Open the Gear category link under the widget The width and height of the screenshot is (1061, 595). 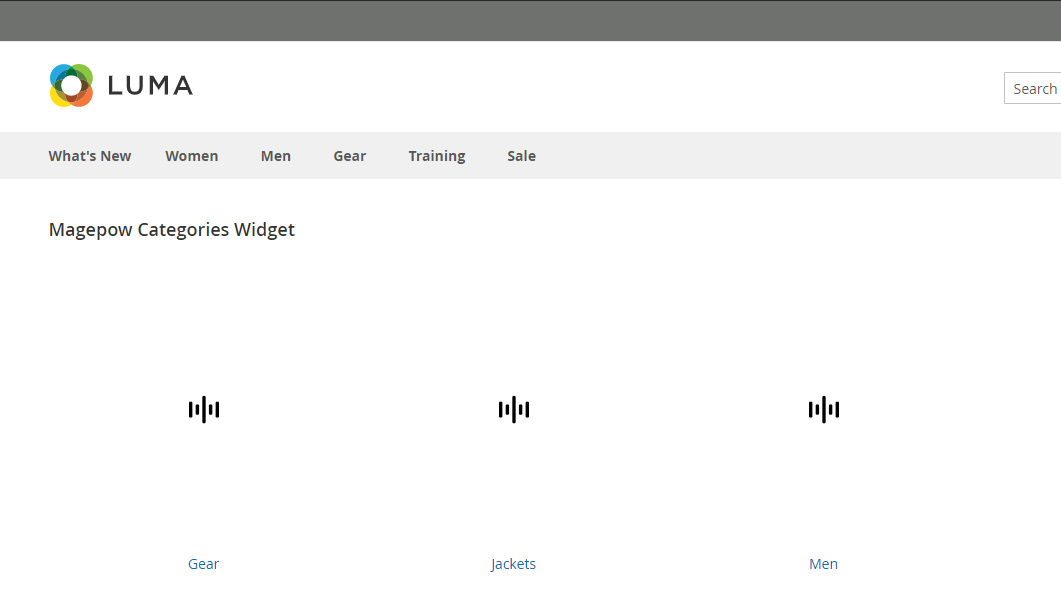coord(204,564)
